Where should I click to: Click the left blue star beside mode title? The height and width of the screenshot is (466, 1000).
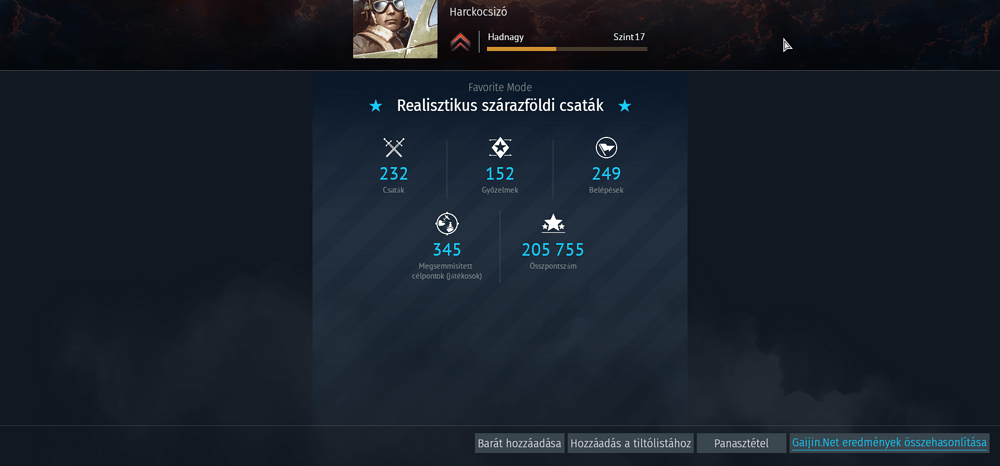(x=376, y=106)
